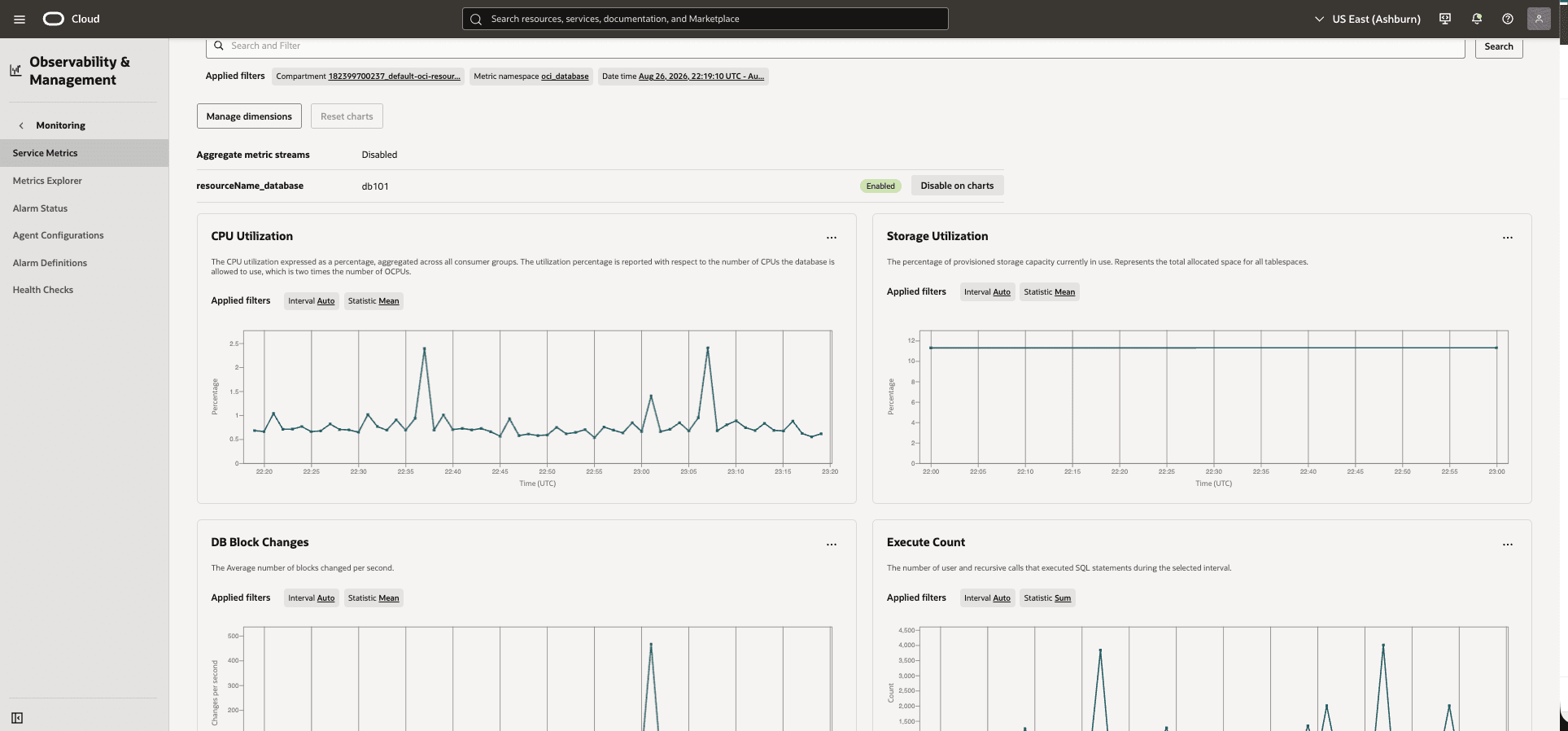This screenshot has height=731, width=1568.
Task: Click the Monitoring heading in the sidebar
Action: [x=61, y=125]
